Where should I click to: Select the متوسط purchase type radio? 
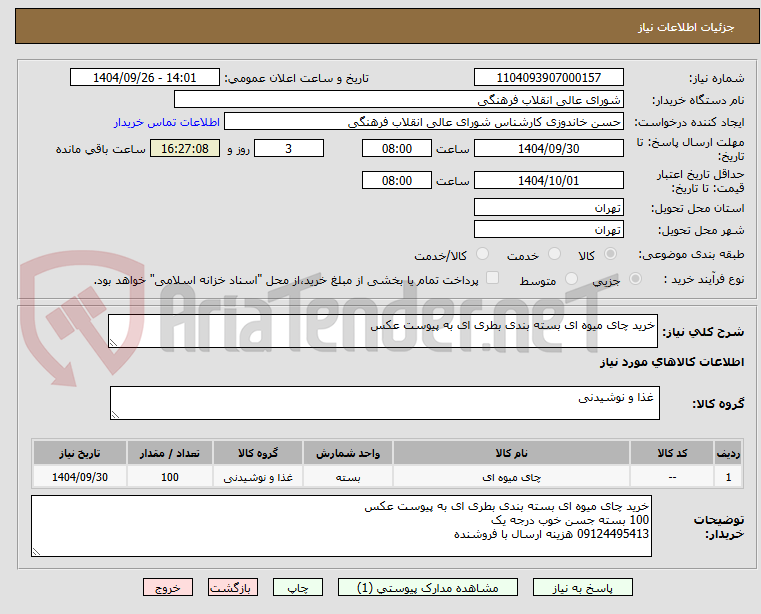pos(571,279)
